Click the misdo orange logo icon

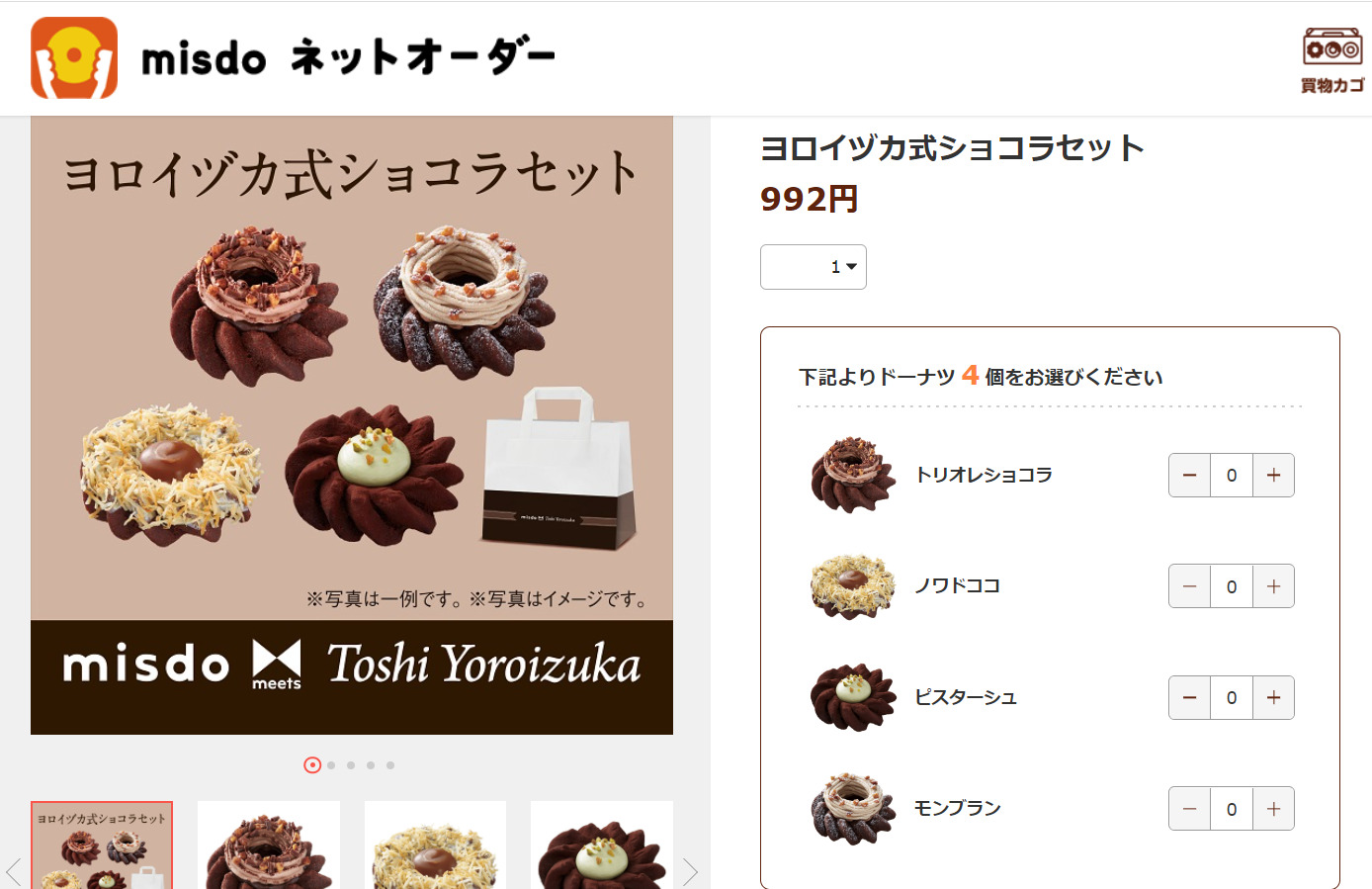pyautogui.click(x=74, y=57)
